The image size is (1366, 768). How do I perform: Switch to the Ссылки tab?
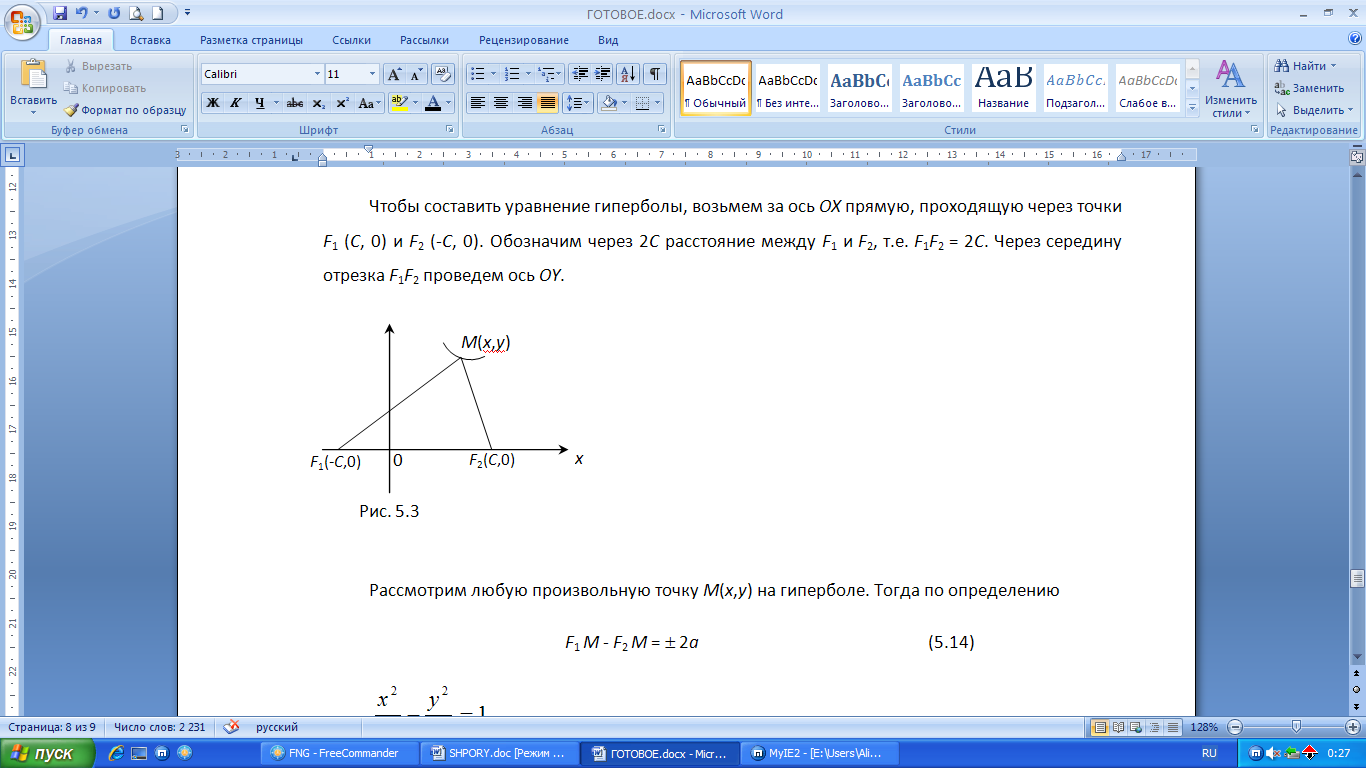(352, 40)
